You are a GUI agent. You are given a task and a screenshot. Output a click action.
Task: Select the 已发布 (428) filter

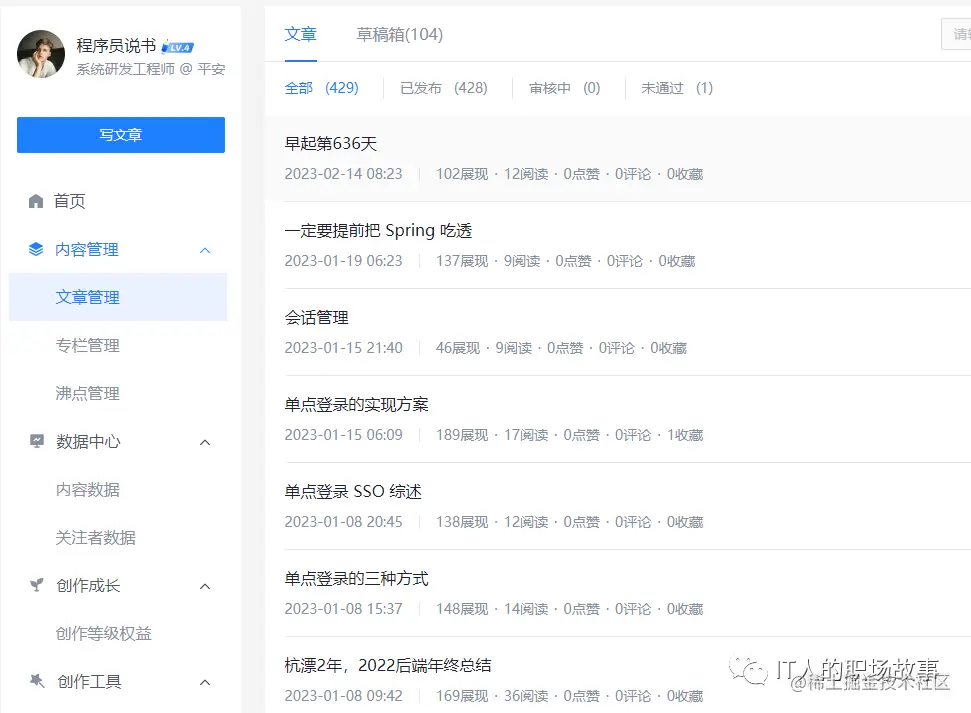click(443, 88)
